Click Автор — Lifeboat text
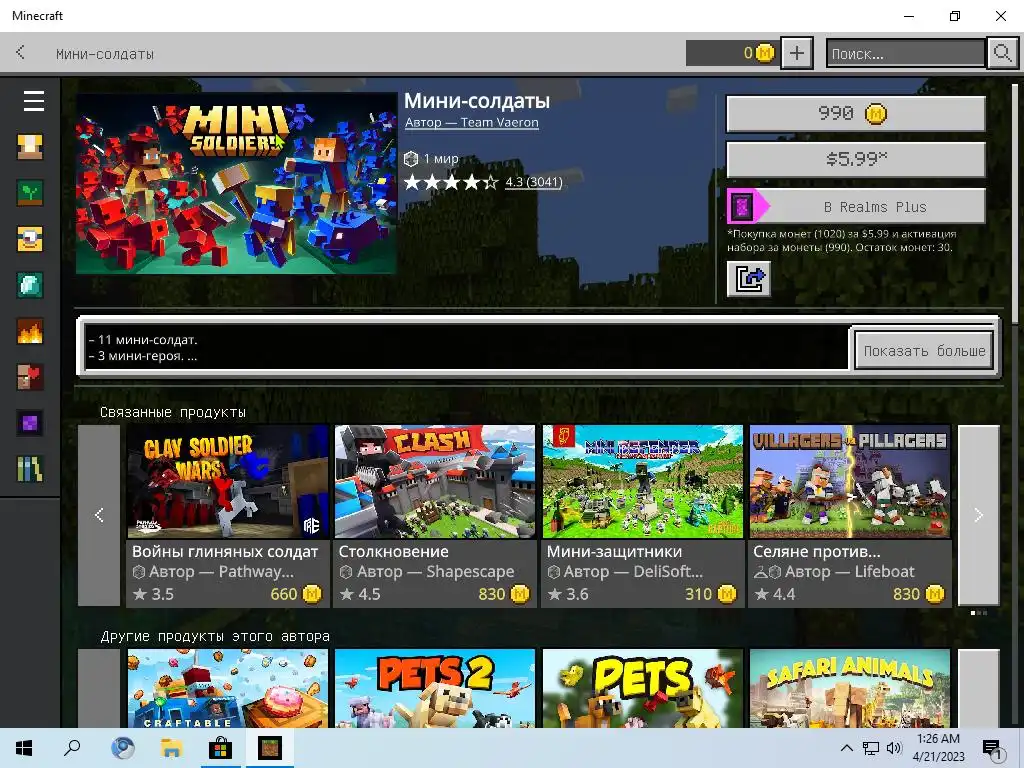Screen dimensions: 1024x768 [x=850, y=571]
